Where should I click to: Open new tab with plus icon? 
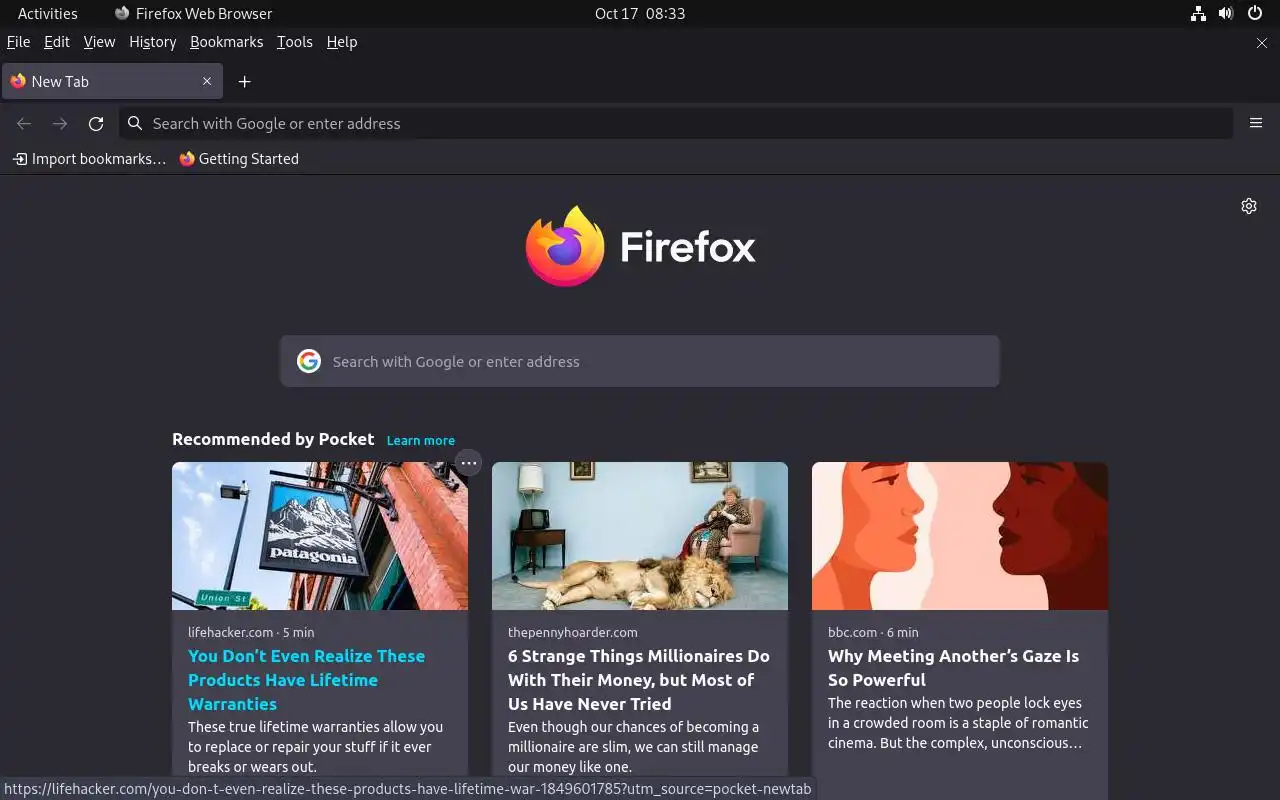tap(245, 82)
